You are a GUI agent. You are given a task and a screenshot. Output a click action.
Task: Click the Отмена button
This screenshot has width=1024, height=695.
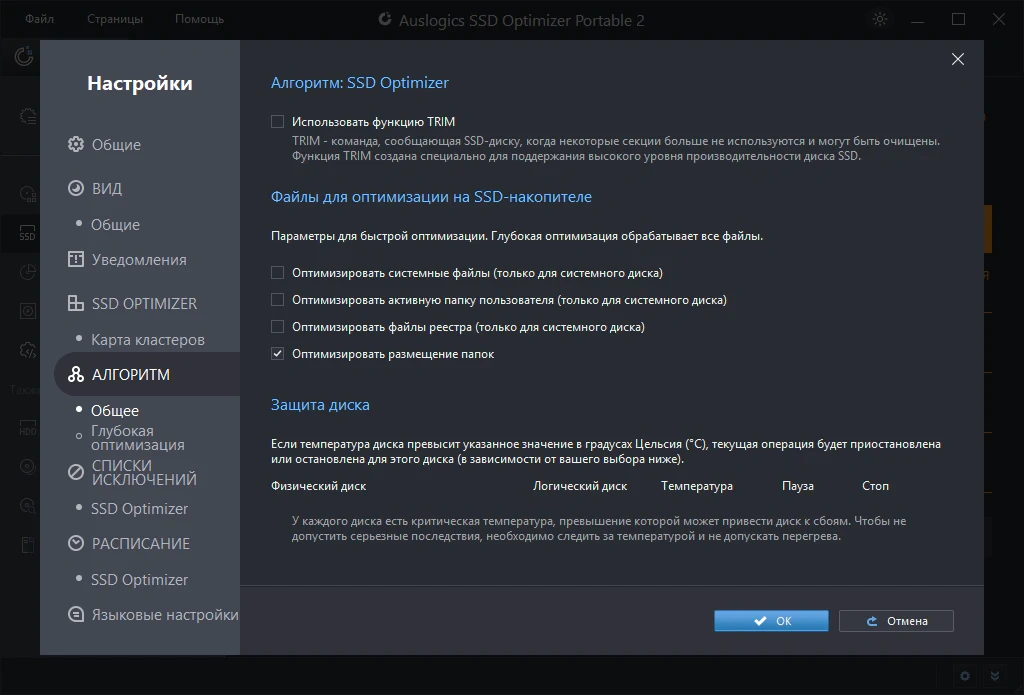coord(896,621)
